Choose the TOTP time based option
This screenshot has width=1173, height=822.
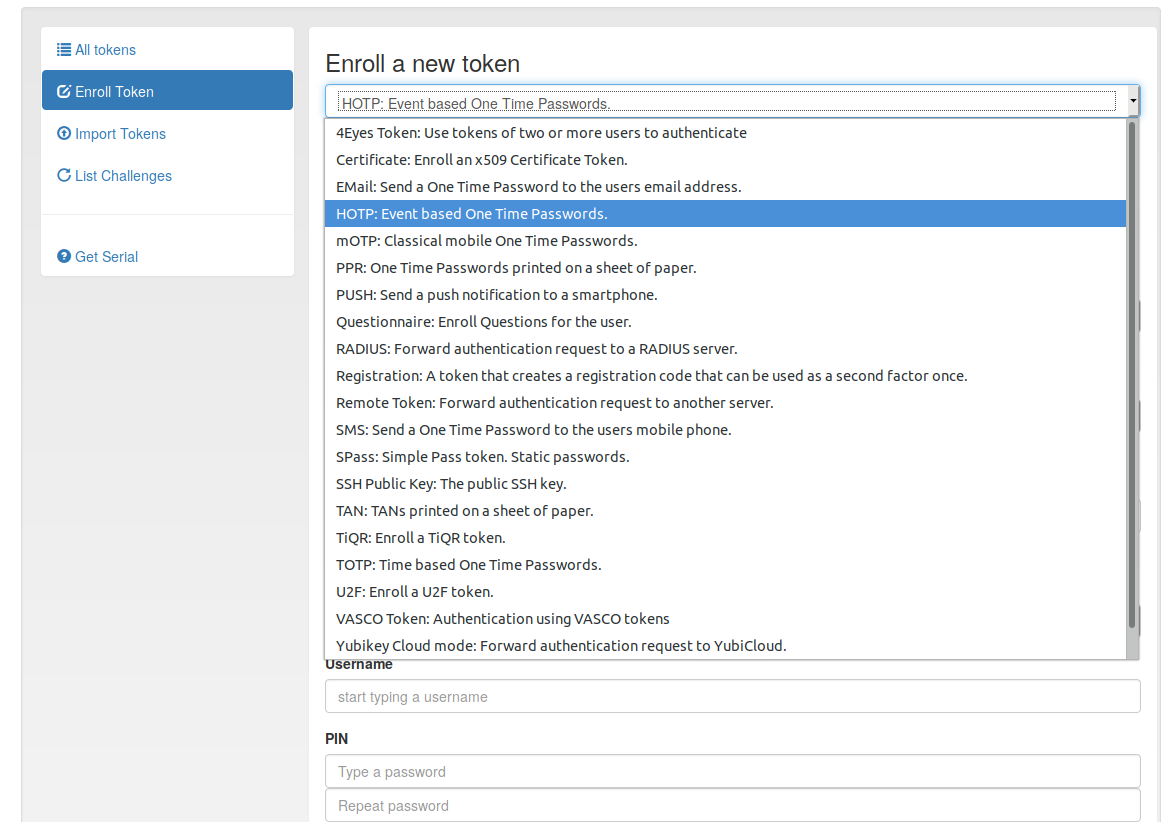(726, 564)
